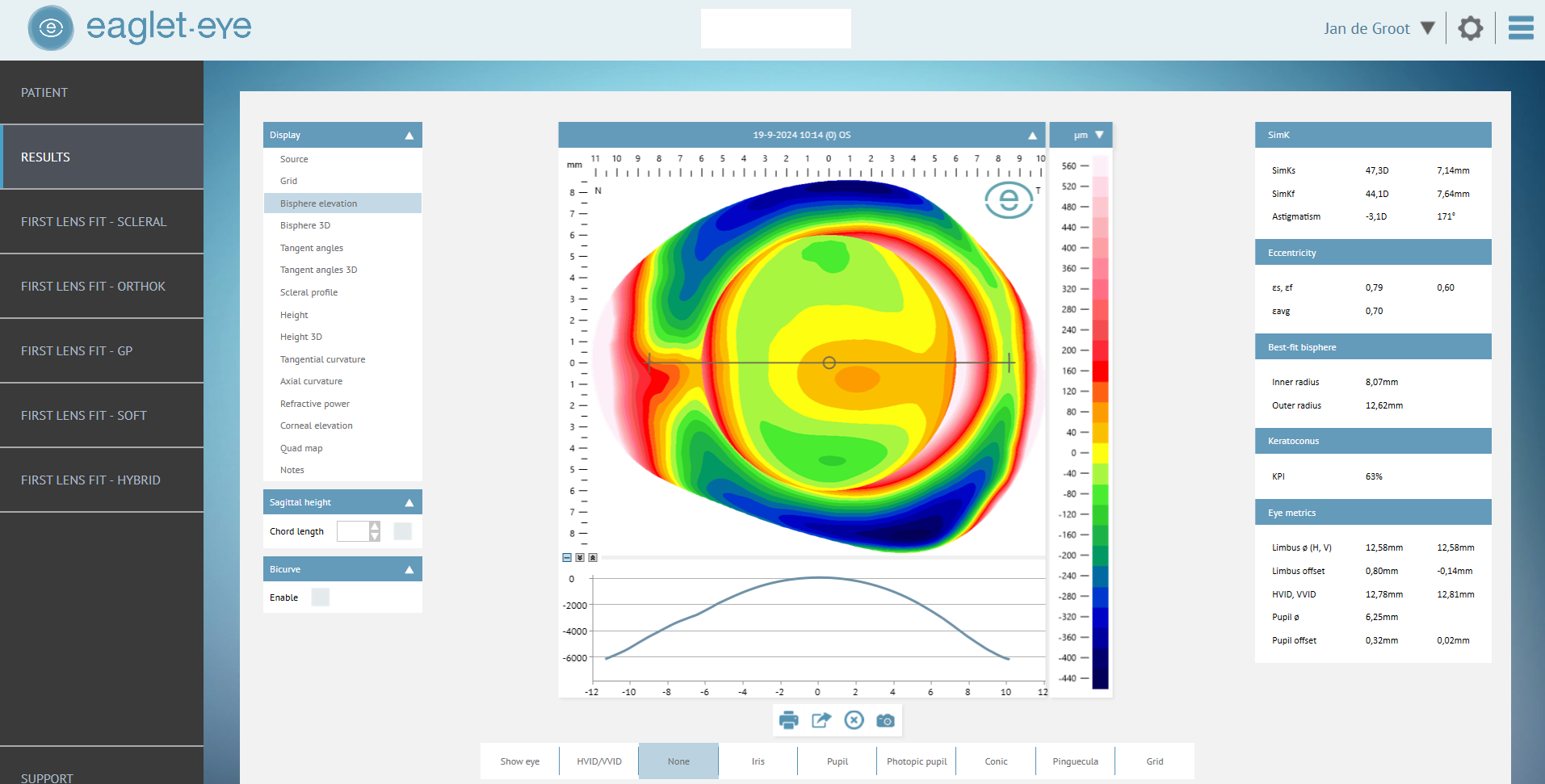Collapse the Display panel

coord(409,136)
